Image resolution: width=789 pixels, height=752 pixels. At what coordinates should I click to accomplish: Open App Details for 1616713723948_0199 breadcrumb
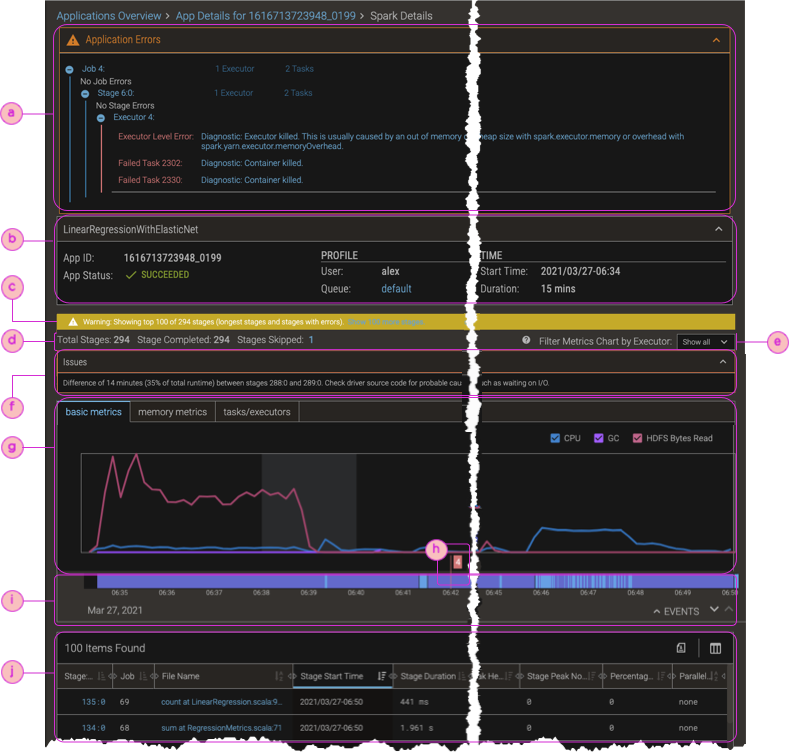tap(266, 16)
